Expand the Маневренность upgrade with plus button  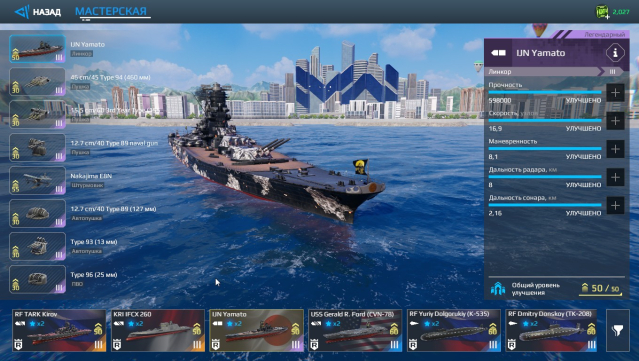pyautogui.click(x=615, y=149)
